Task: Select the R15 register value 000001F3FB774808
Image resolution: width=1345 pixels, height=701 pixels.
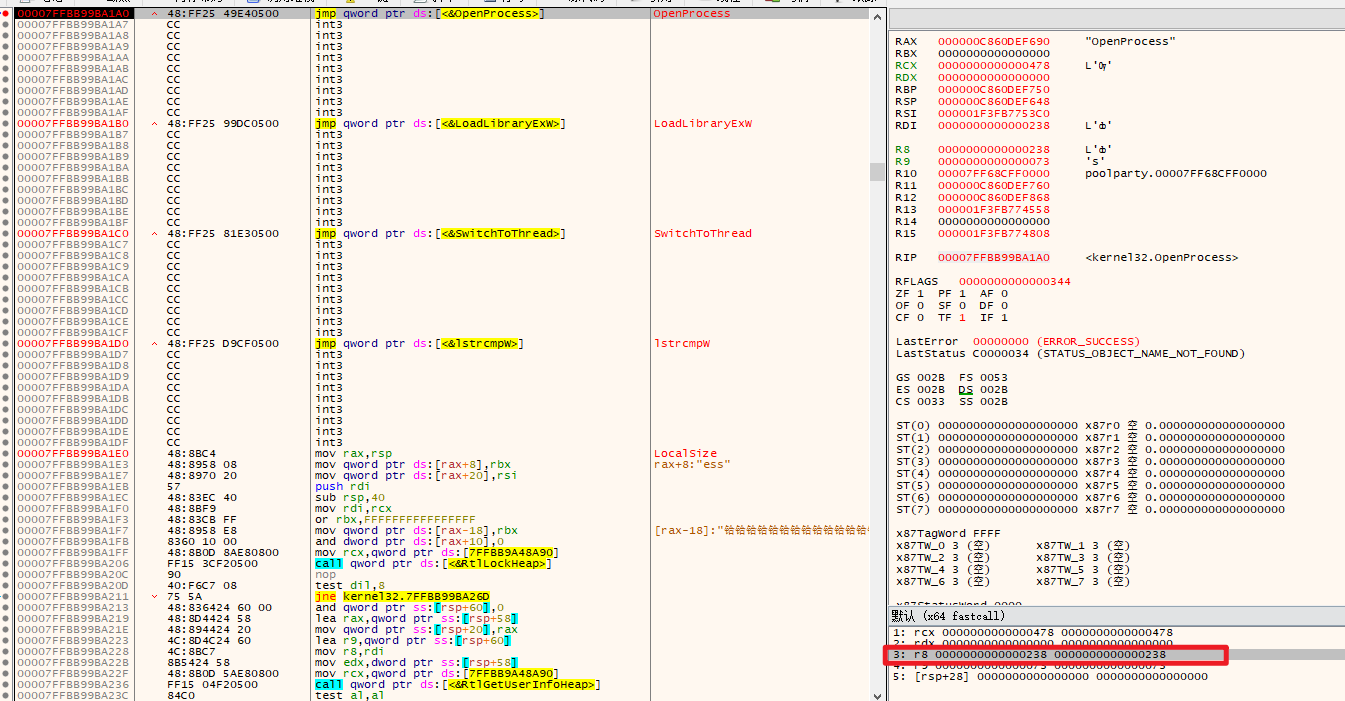Action: pyautogui.click(x=994, y=234)
